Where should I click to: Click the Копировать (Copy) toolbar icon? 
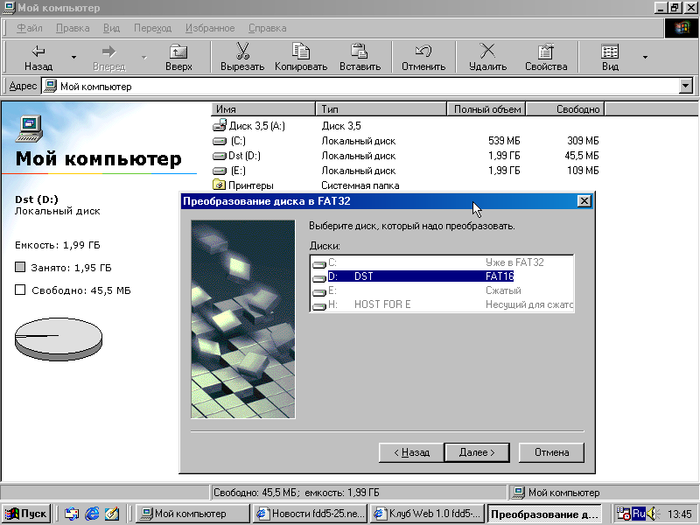pyautogui.click(x=301, y=51)
